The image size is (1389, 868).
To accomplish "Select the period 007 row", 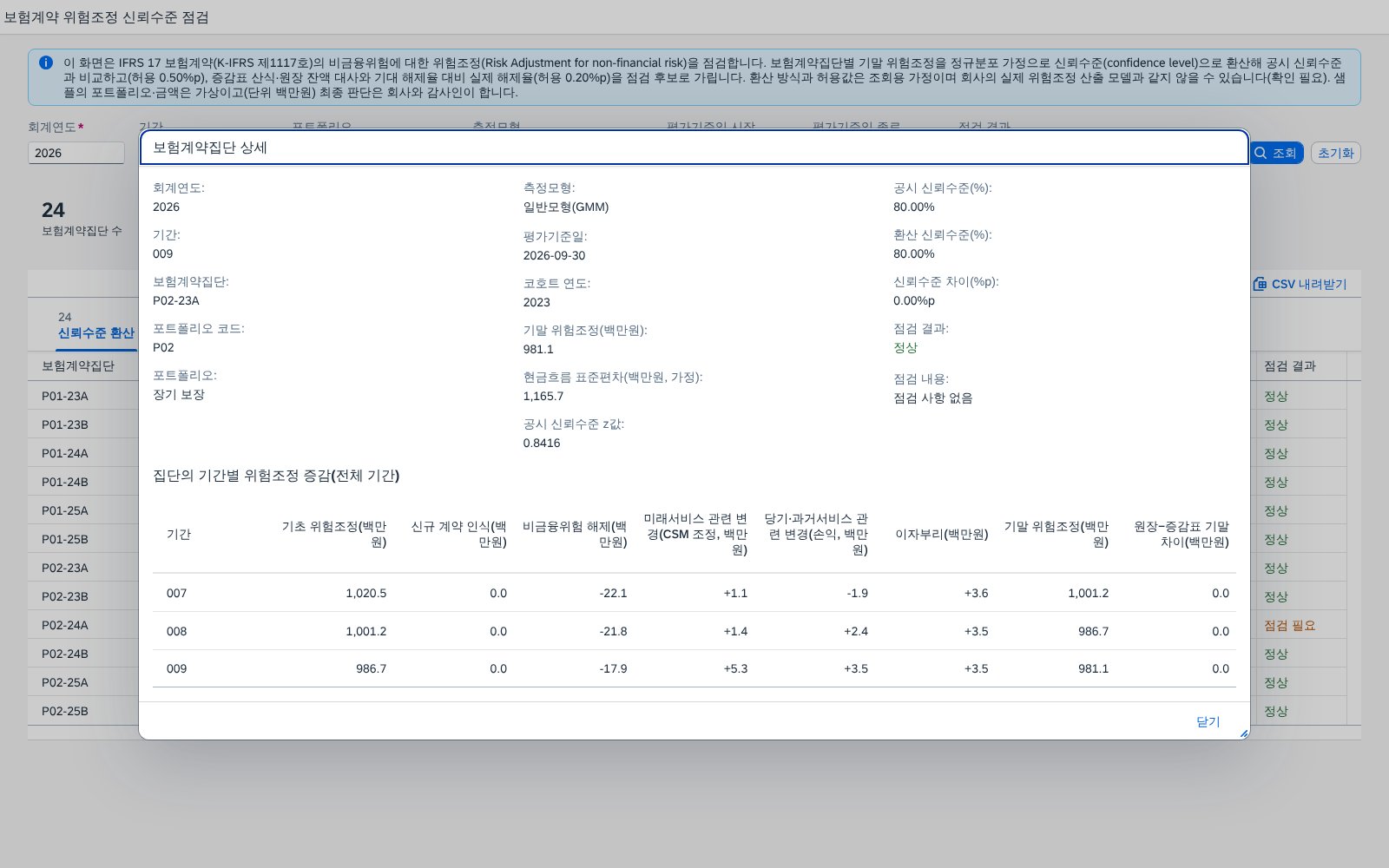I will (694, 593).
